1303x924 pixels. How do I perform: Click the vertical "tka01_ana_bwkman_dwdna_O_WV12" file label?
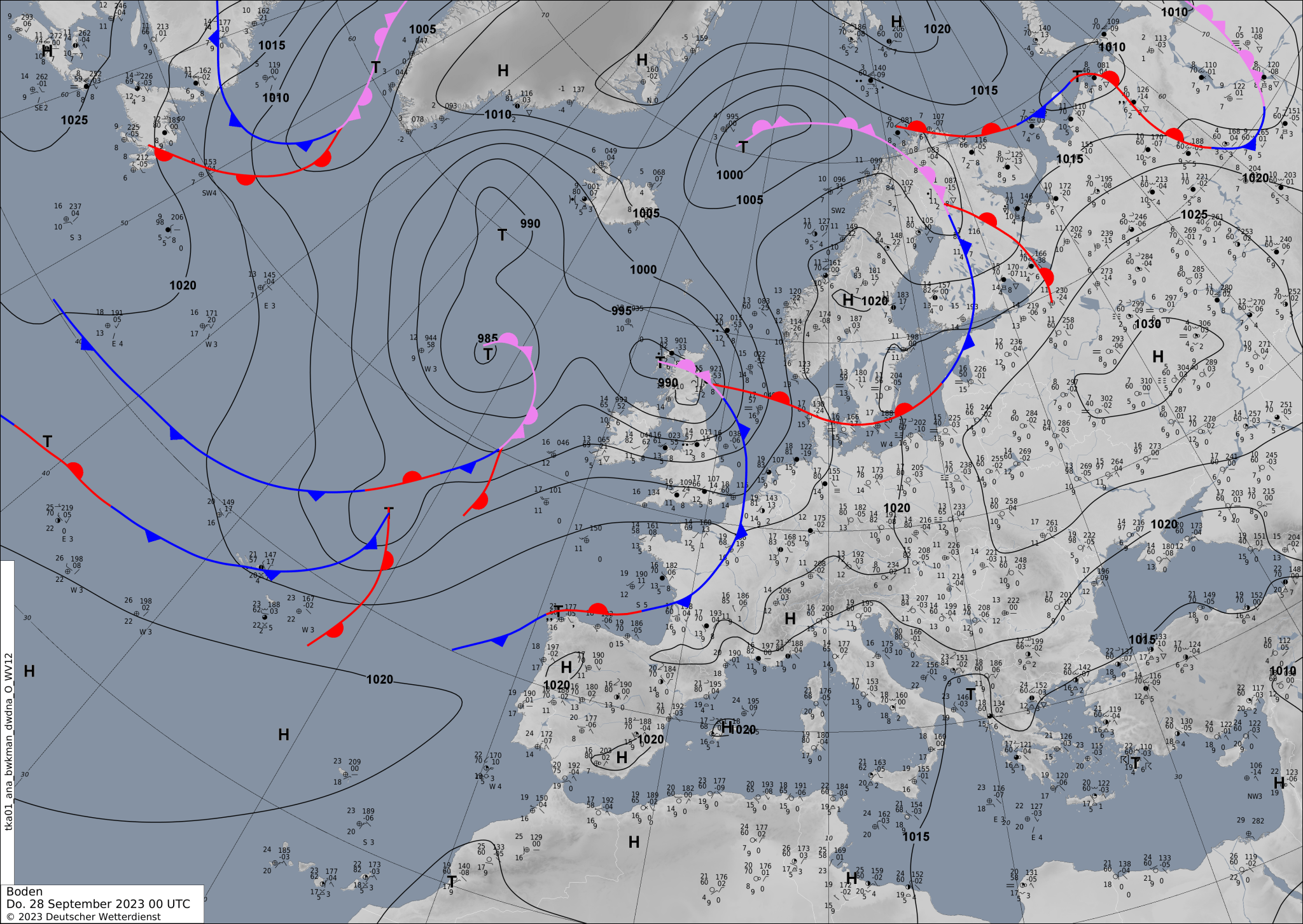click(x=8, y=741)
